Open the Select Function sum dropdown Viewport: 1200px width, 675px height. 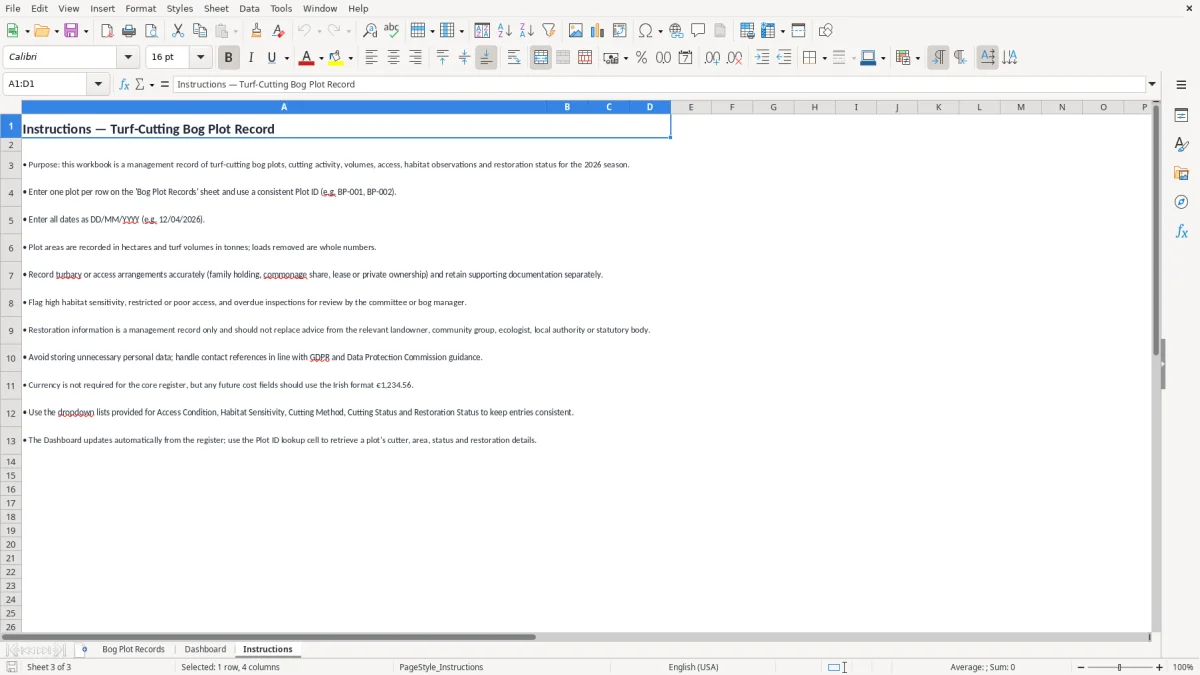click(152, 85)
